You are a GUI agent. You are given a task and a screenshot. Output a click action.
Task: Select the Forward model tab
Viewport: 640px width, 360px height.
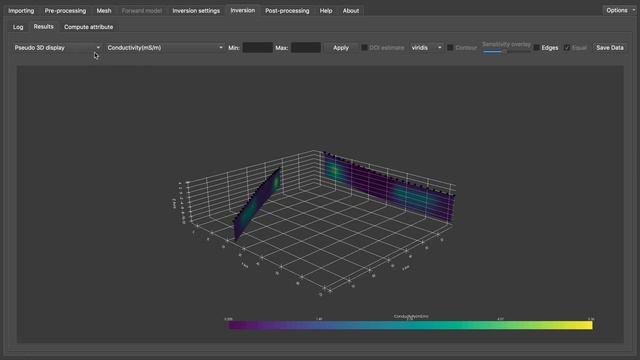point(142,11)
